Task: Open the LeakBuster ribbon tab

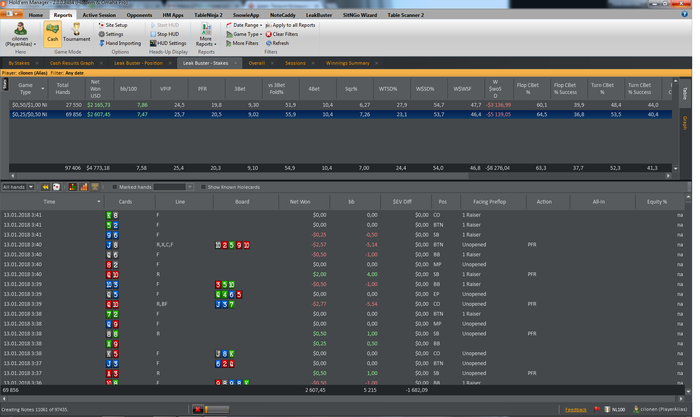Action: pyautogui.click(x=319, y=15)
